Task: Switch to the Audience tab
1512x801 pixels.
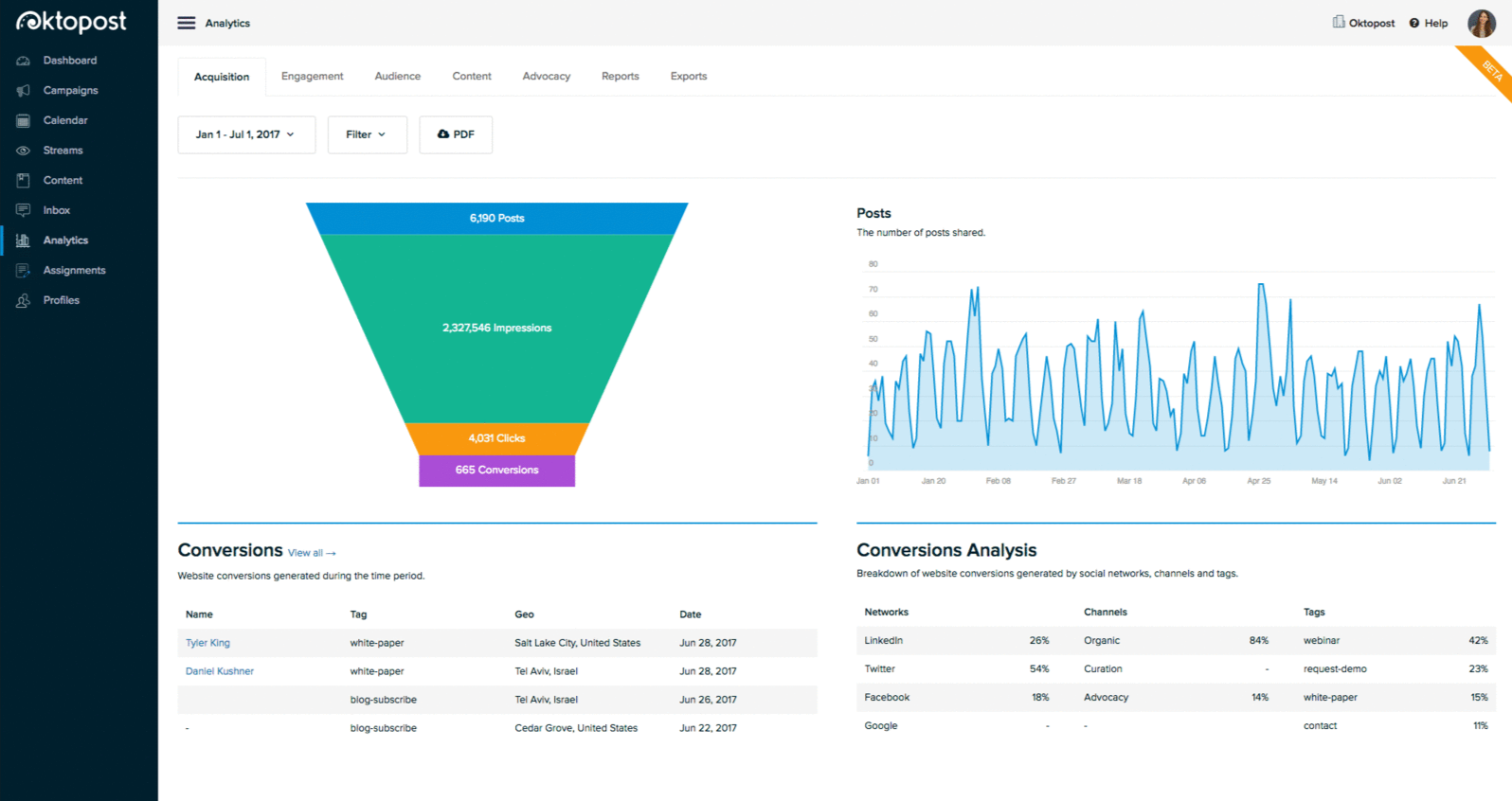Action: pyautogui.click(x=398, y=76)
